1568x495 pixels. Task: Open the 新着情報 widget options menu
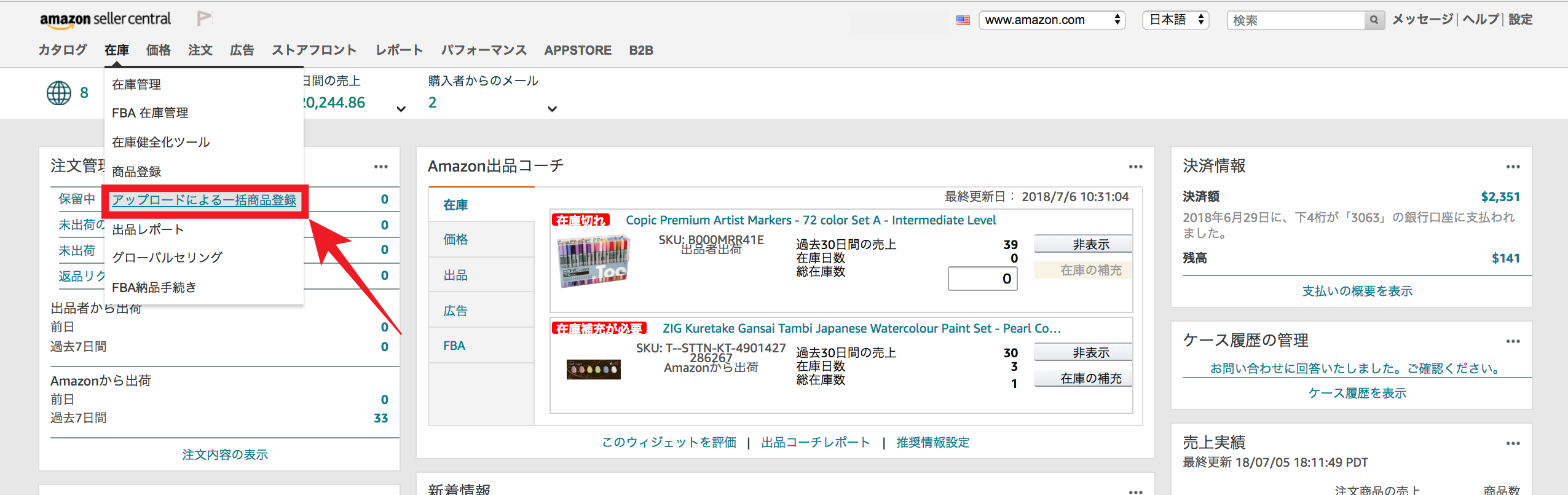(x=1135, y=491)
